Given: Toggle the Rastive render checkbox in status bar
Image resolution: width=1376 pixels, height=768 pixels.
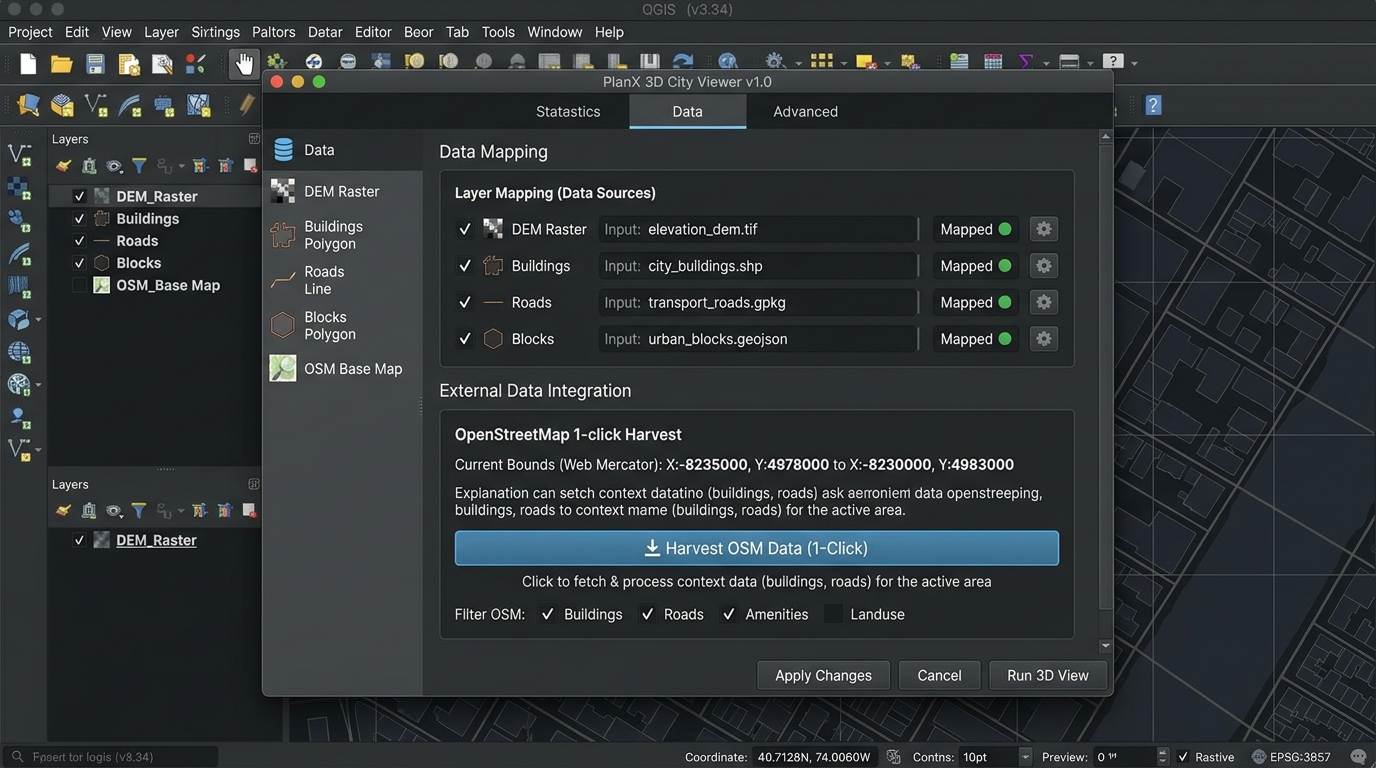Looking at the screenshot, I should coord(1184,757).
